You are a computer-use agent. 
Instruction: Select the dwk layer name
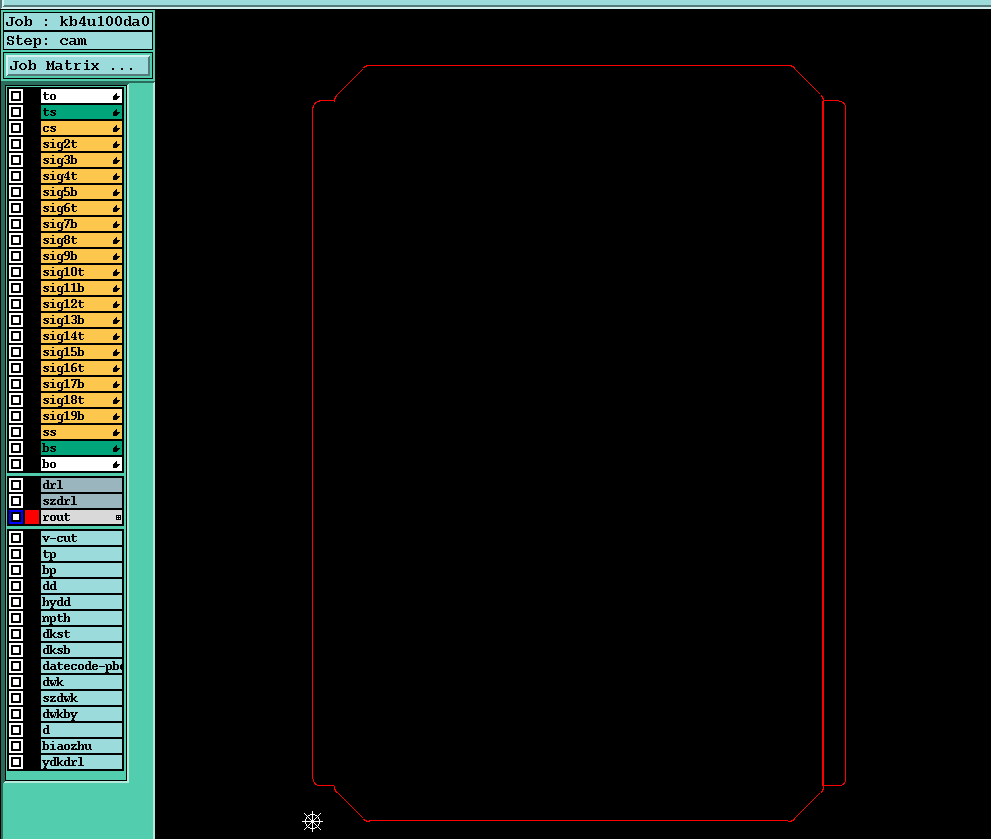(82, 682)
